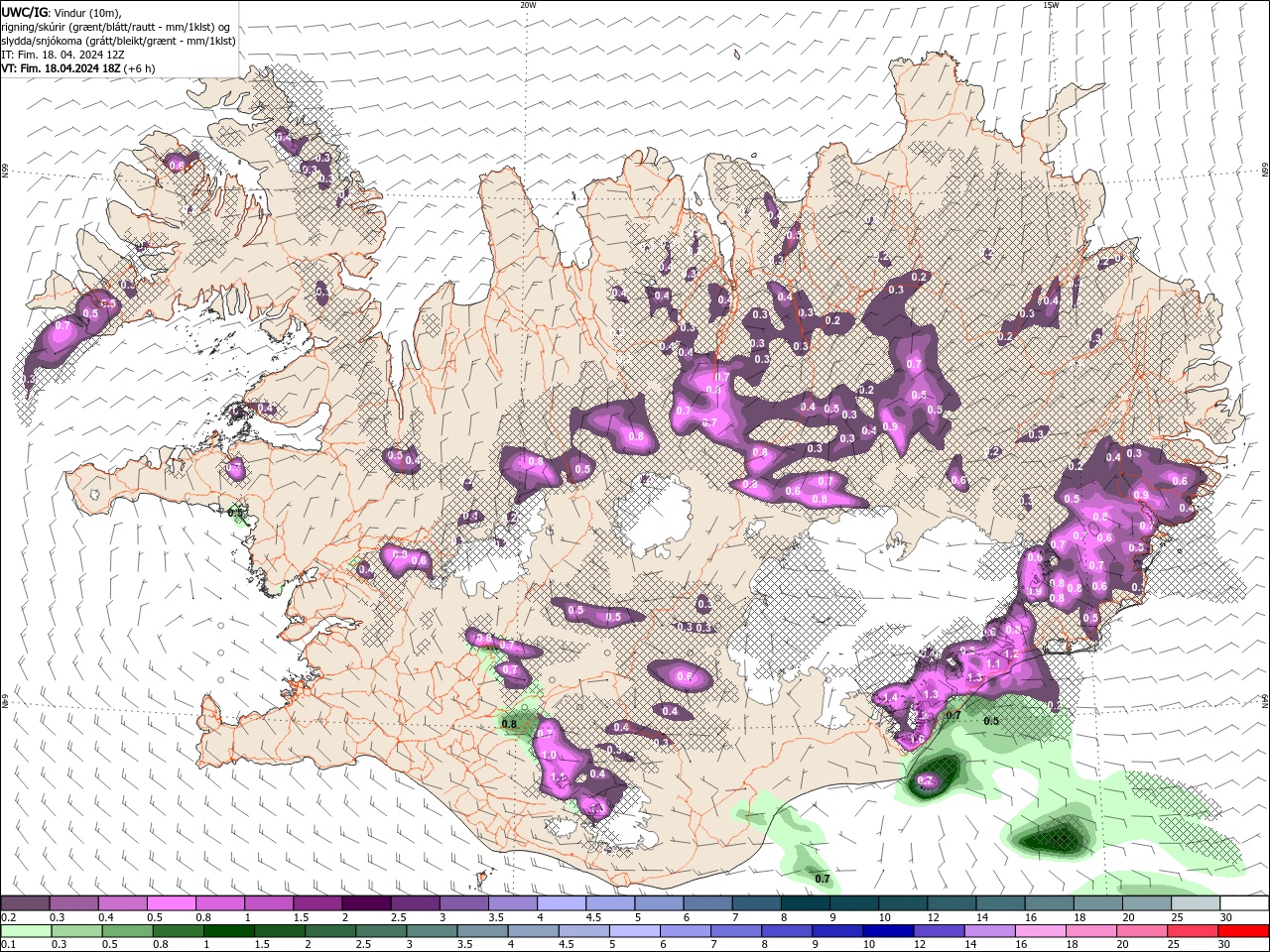The image size is (1270, 952).
Task: Click the white 30 swatch in upper legend
Action: 1245,902
